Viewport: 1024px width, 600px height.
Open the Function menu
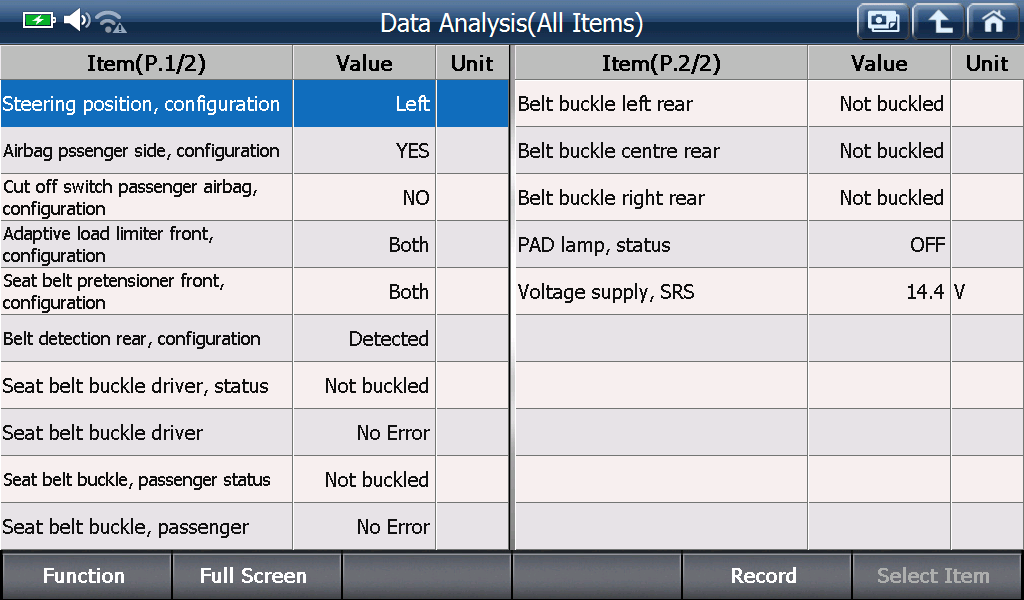[86, 576]
